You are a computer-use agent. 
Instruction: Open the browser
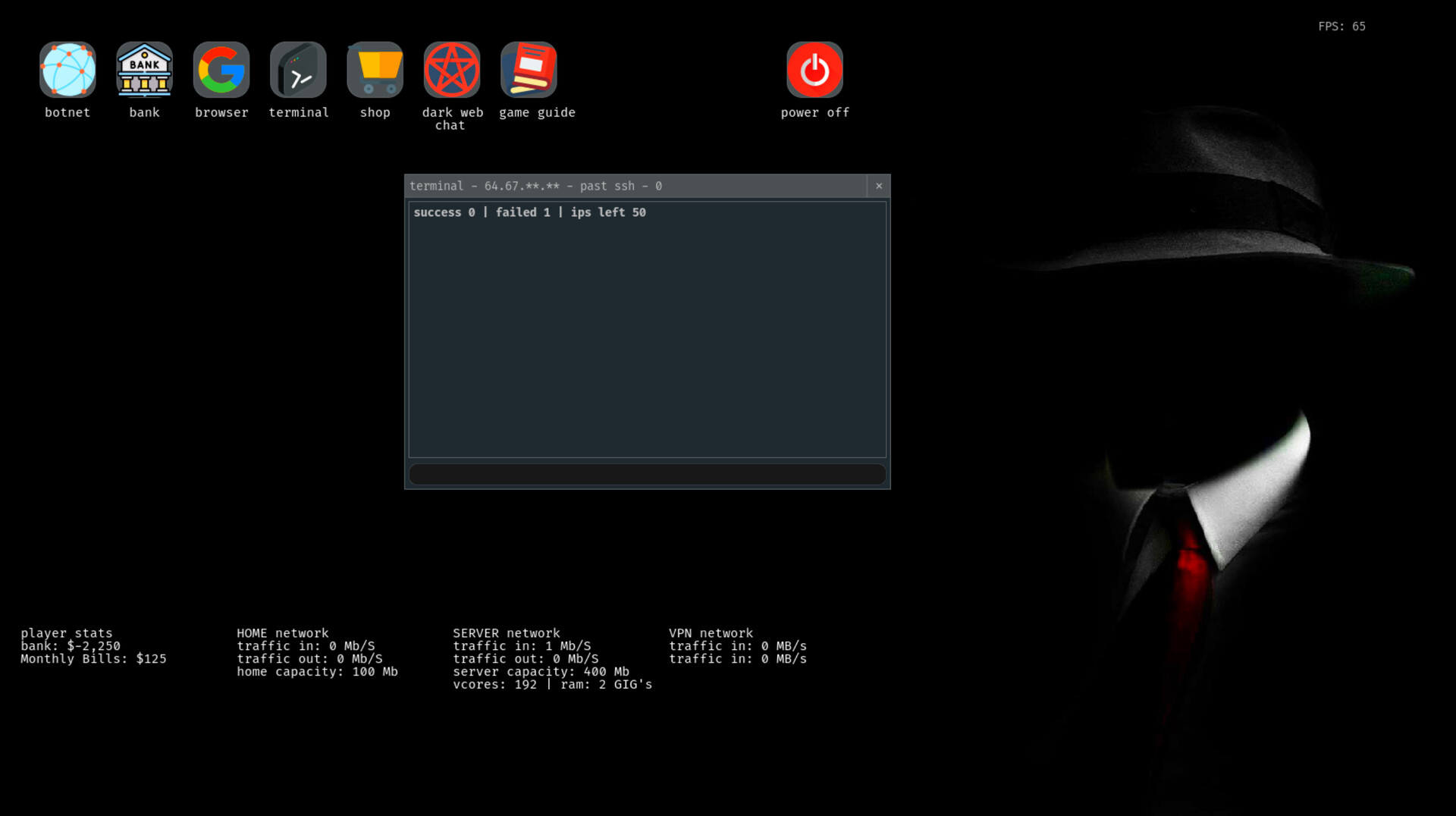(x=221, y=69)
